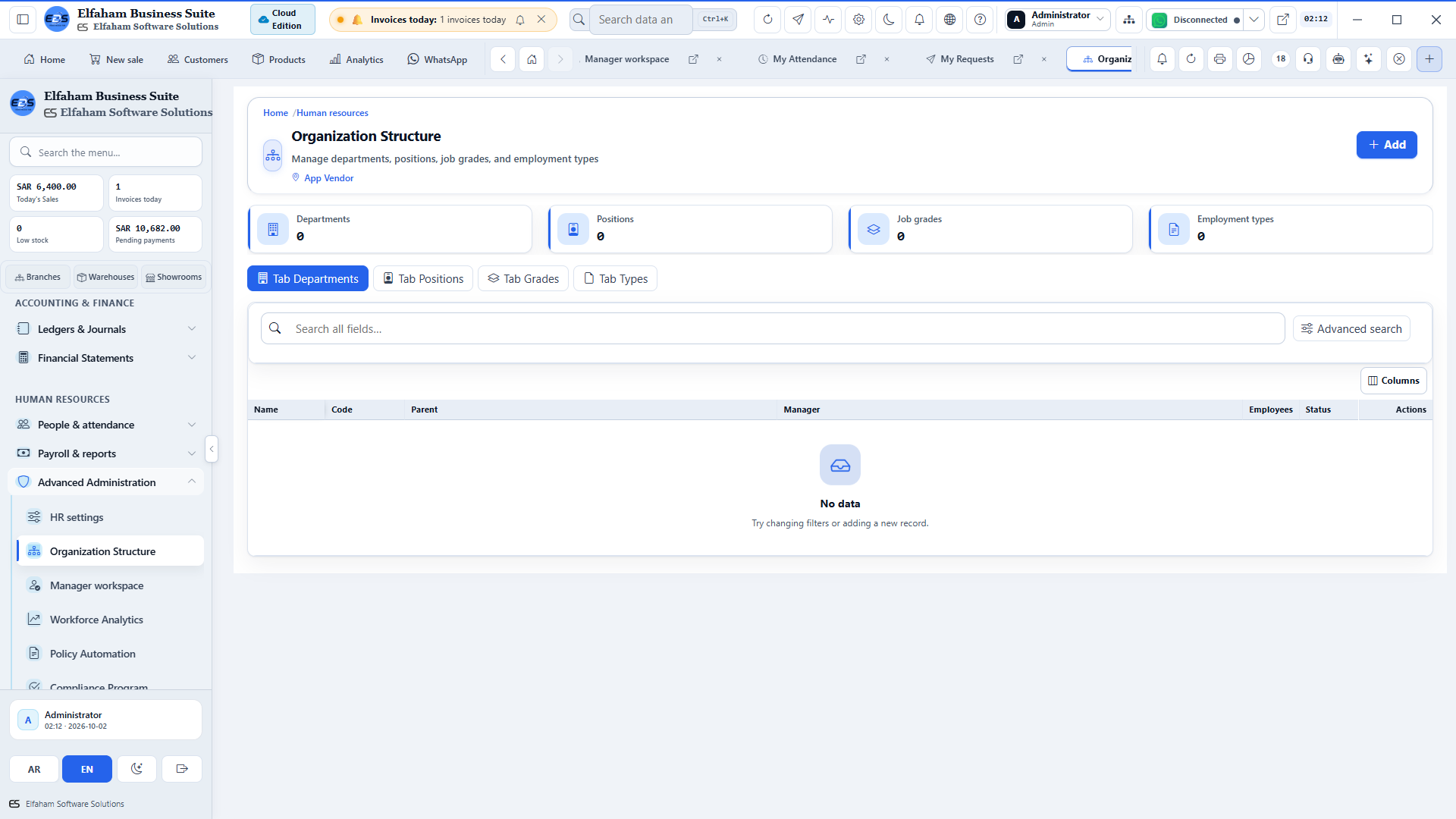Image resolution: width=1456 pixels, height=819 pixels.
Task: Expand People & attendance menu
Action: click(x=106, y=425)
